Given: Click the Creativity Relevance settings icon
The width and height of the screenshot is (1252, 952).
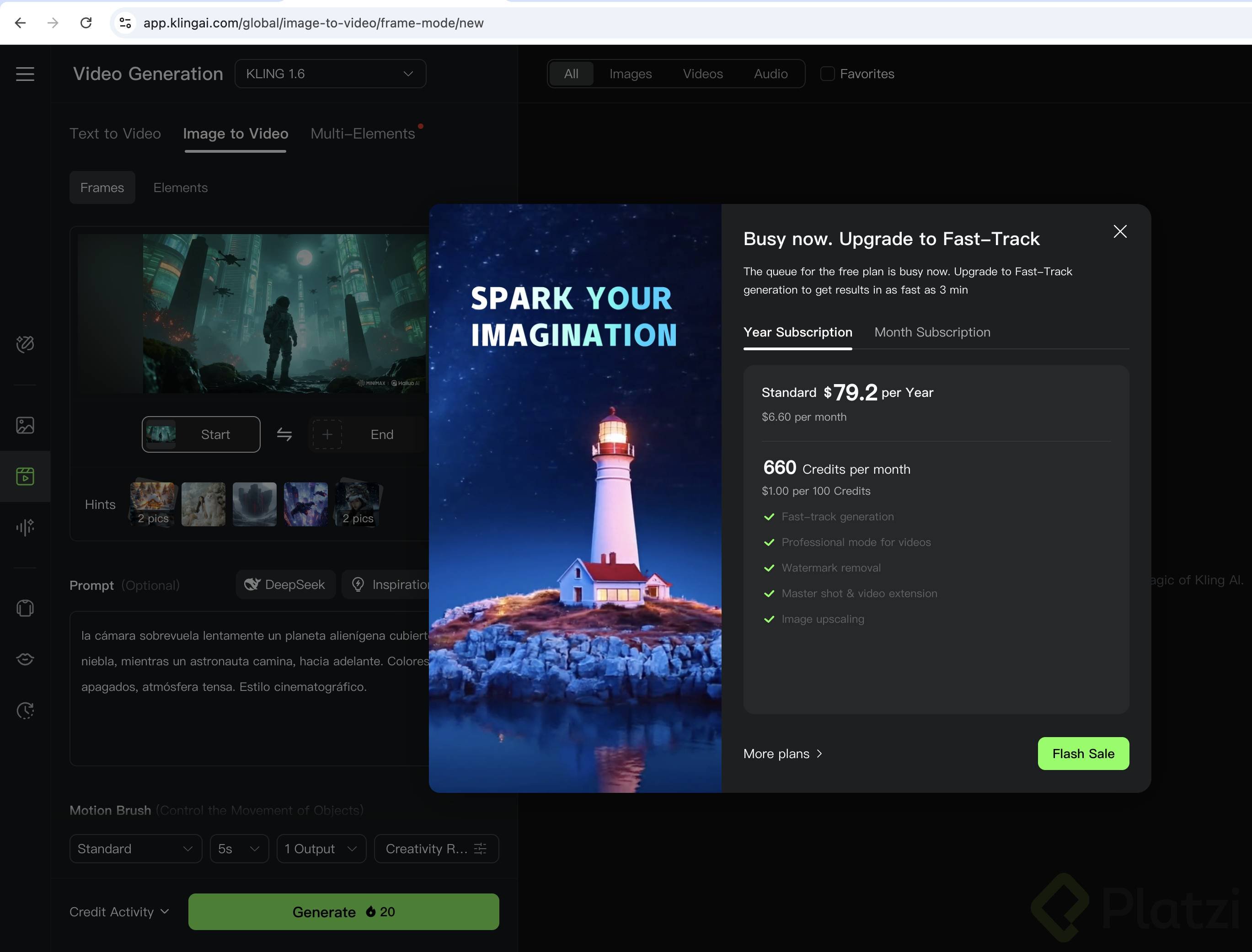Looking at the screenshot, I should coord(480,849).
